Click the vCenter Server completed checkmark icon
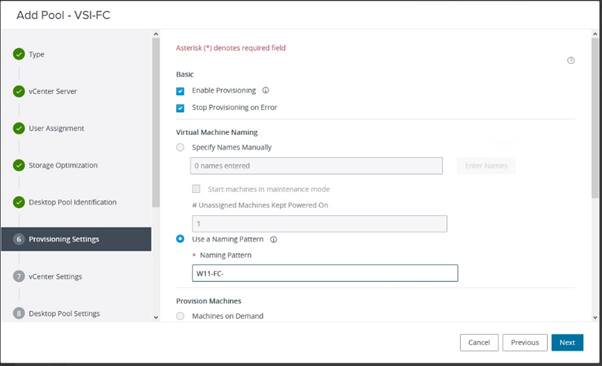This screenshot has height=366, width=602. point(19,91)
